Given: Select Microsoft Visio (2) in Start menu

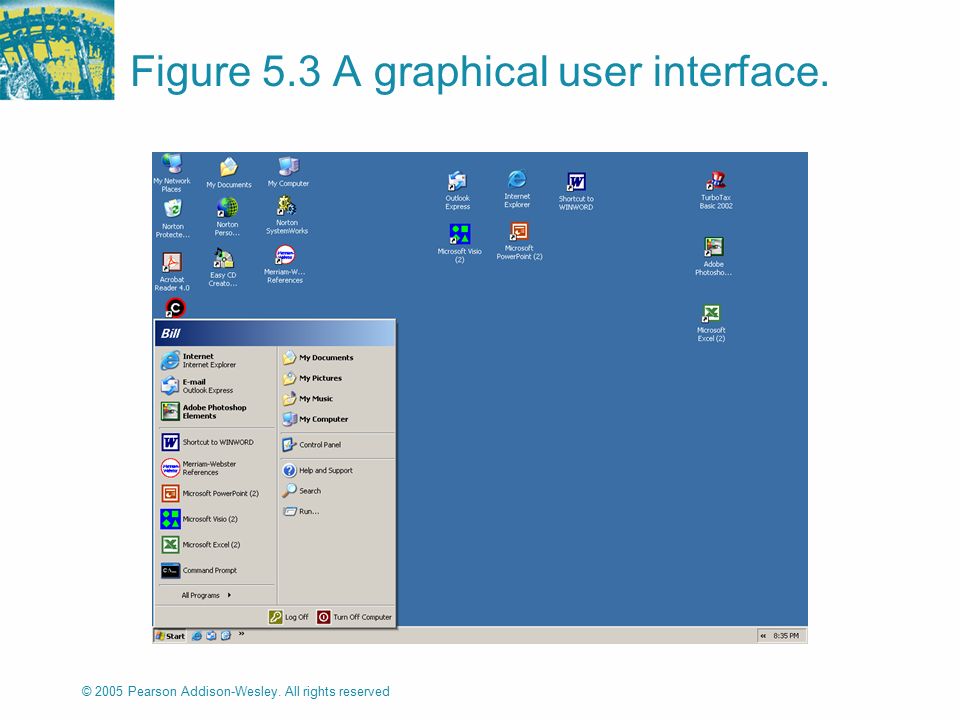Looking at the screenshot, I should [x=216, y=519].
